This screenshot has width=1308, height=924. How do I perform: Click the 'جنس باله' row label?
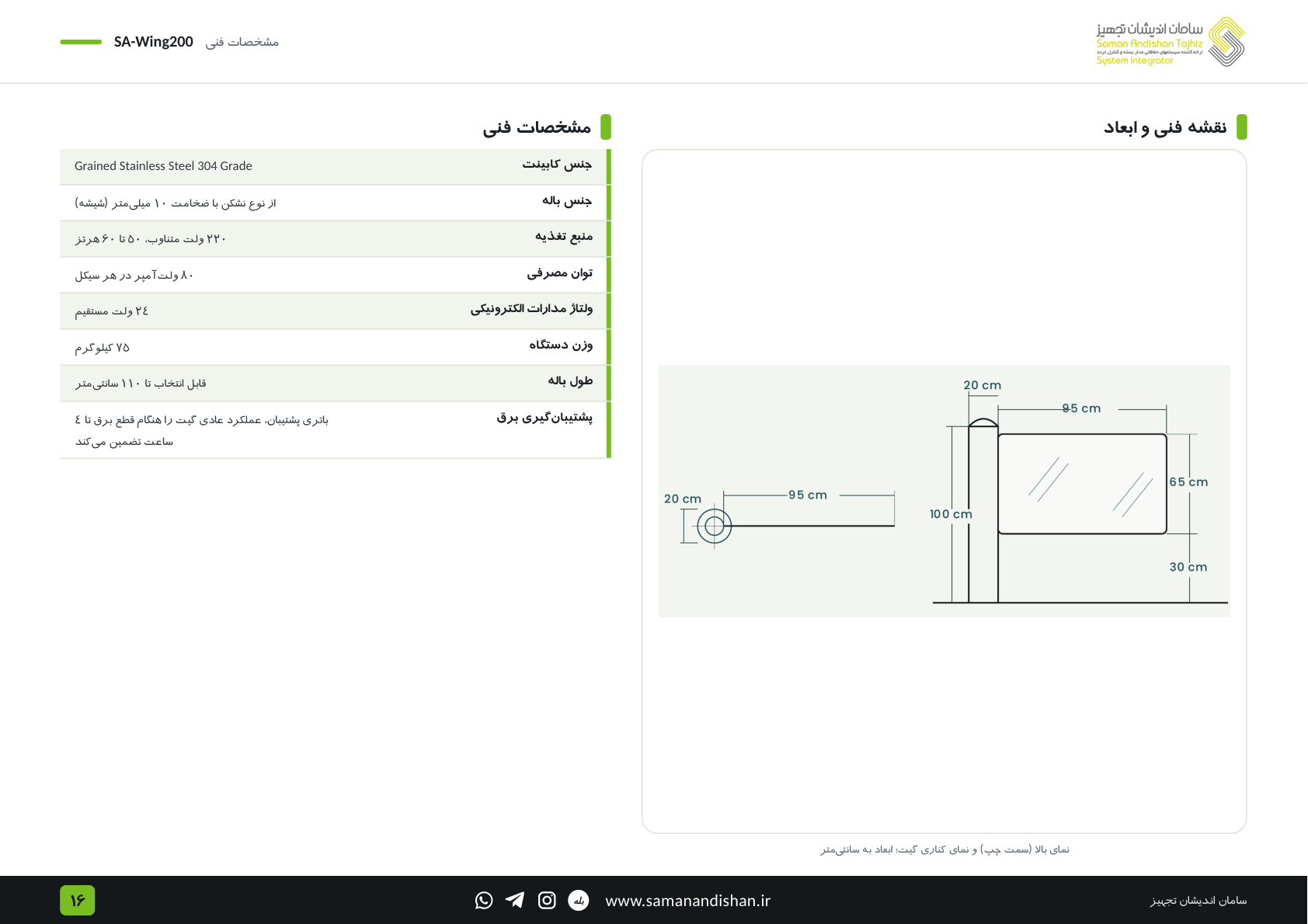click(x=567, y=201)
